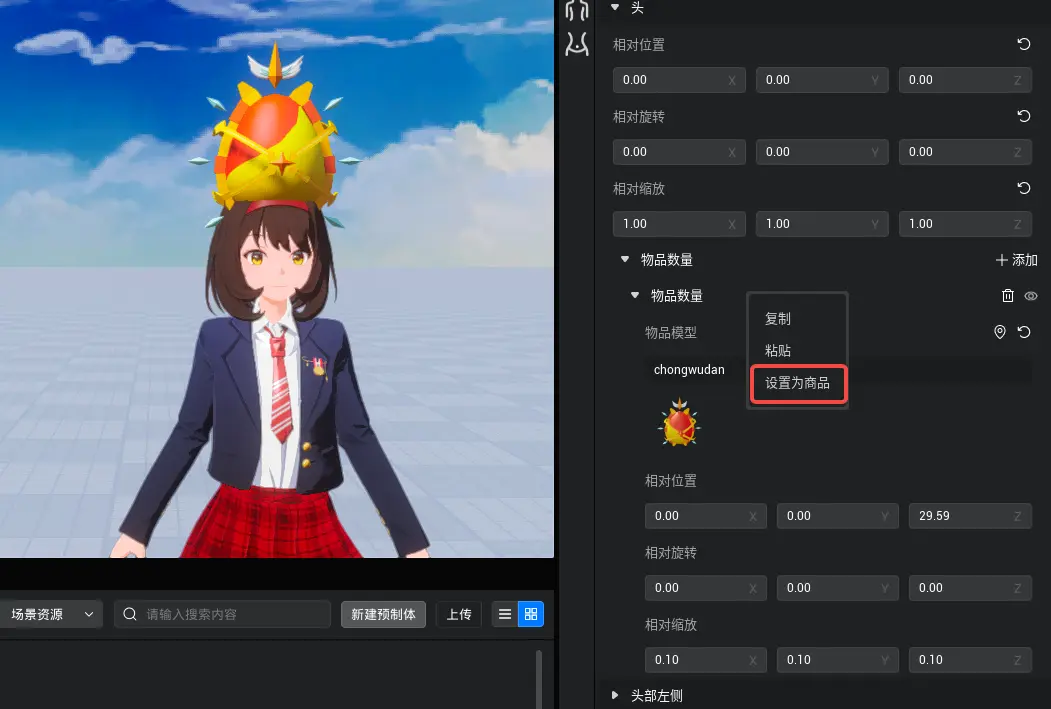Screen dimensions: 1051x709
Task: Click the 新建预制体 button
Action: (383, 614)
